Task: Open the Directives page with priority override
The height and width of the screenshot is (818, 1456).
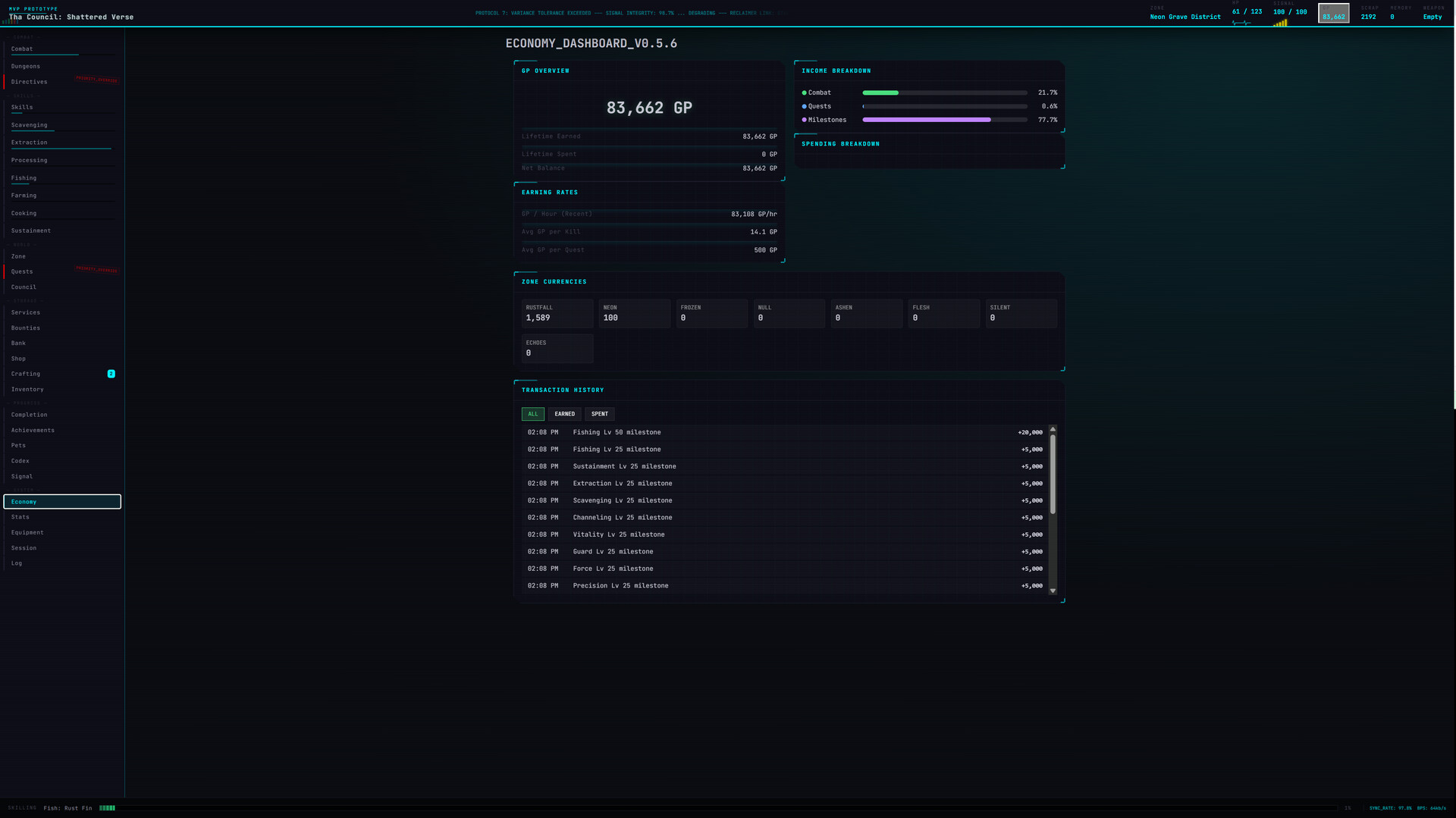Action: tap(29, 82)
